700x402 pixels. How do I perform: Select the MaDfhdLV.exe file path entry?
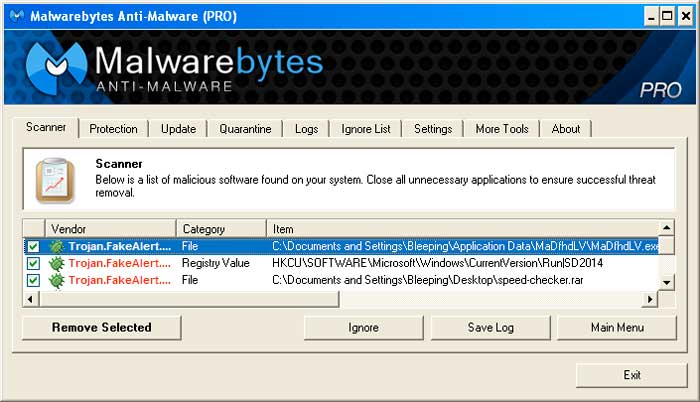pyautogui.click(x=465, y=246)
